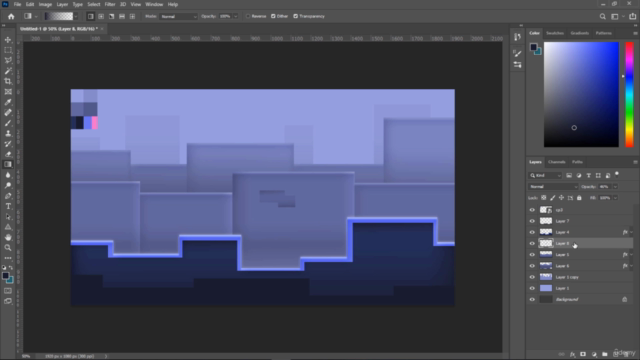Hide Layer 4 using its eye icon
Viewport: 640px width, 360px height.
pos(532,232)
